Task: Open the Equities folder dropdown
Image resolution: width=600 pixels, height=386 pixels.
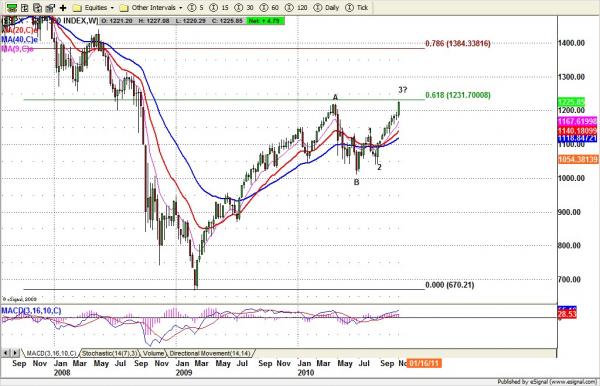Action: tap(93, 8)
